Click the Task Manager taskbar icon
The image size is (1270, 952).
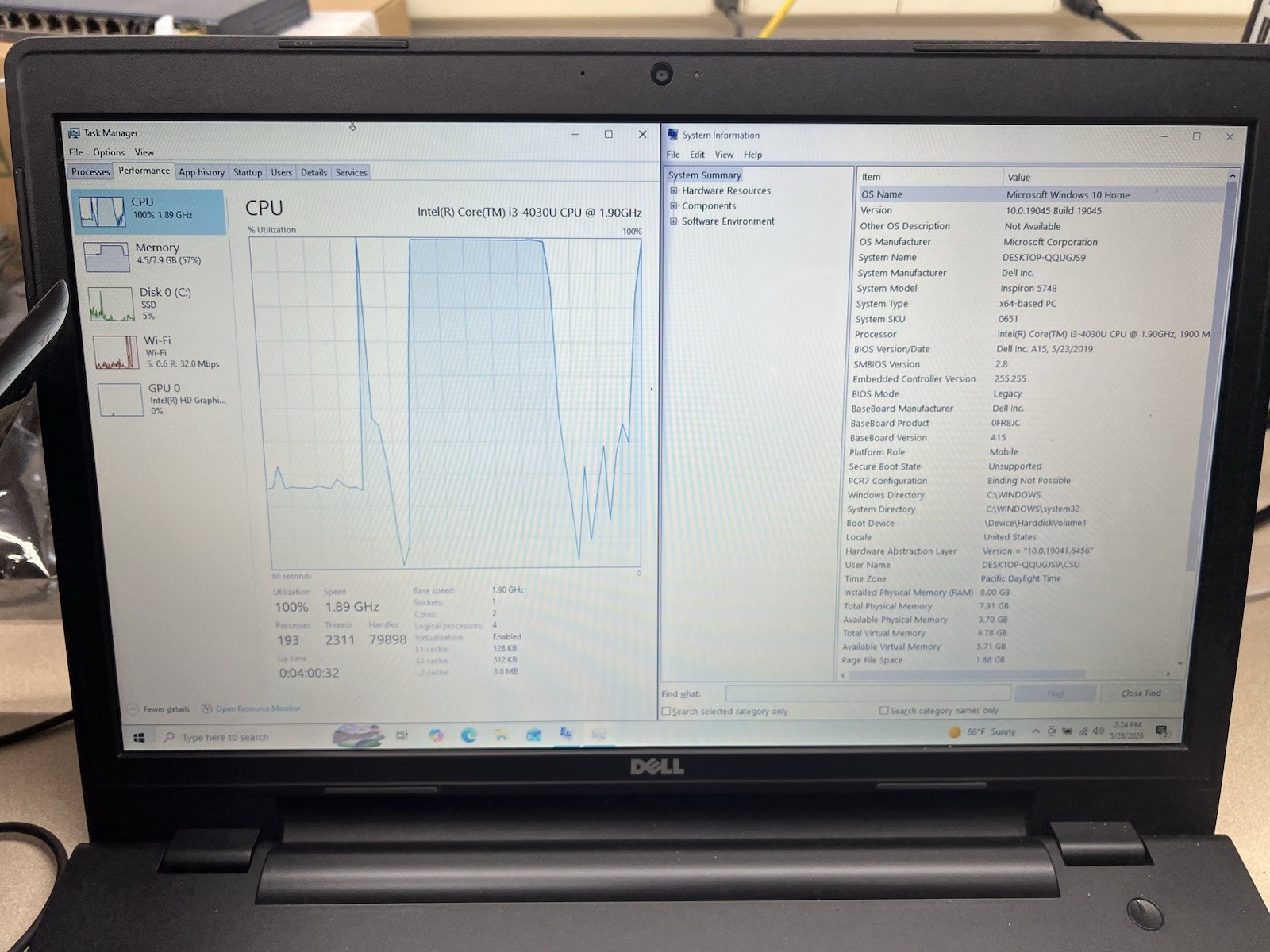pos(598,735)
